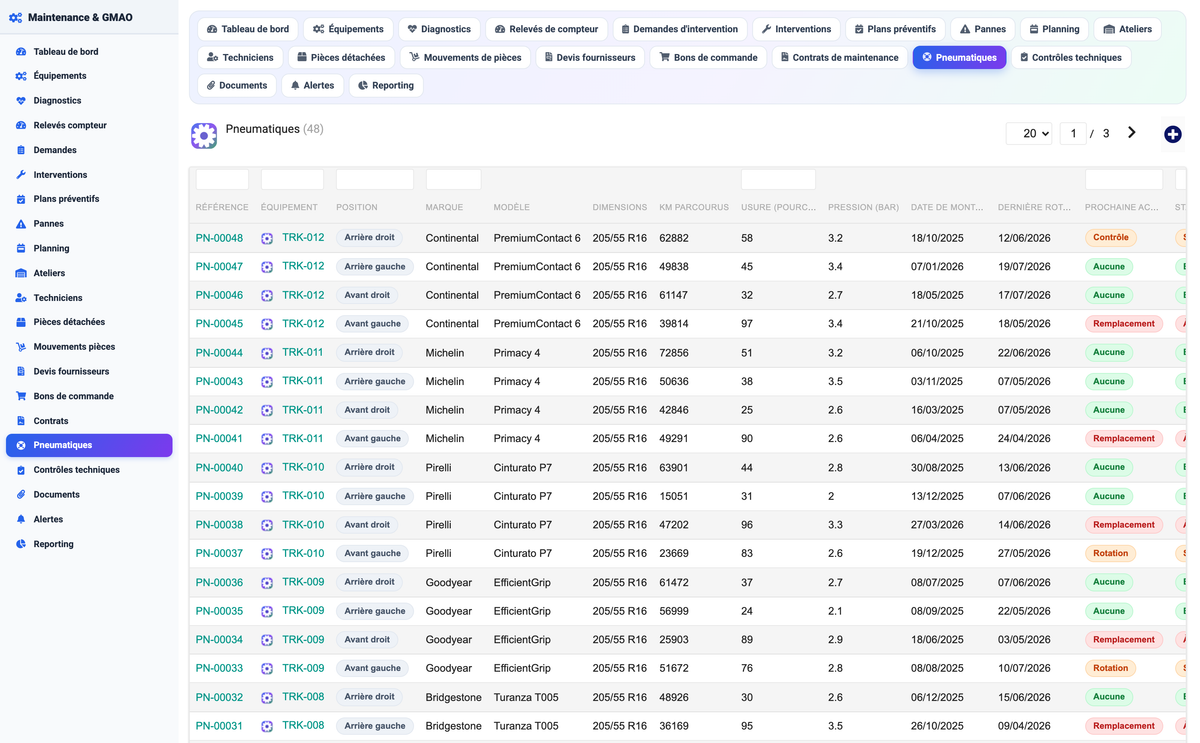Select the Reporting top tab
Image resolution: width=1200 pixels, height=743 pixels.
pyautogui.click(x=386, y=85)
